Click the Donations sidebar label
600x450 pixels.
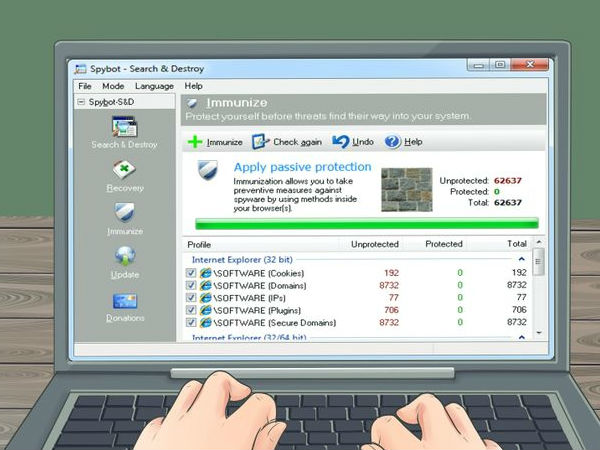coord(125,318)
